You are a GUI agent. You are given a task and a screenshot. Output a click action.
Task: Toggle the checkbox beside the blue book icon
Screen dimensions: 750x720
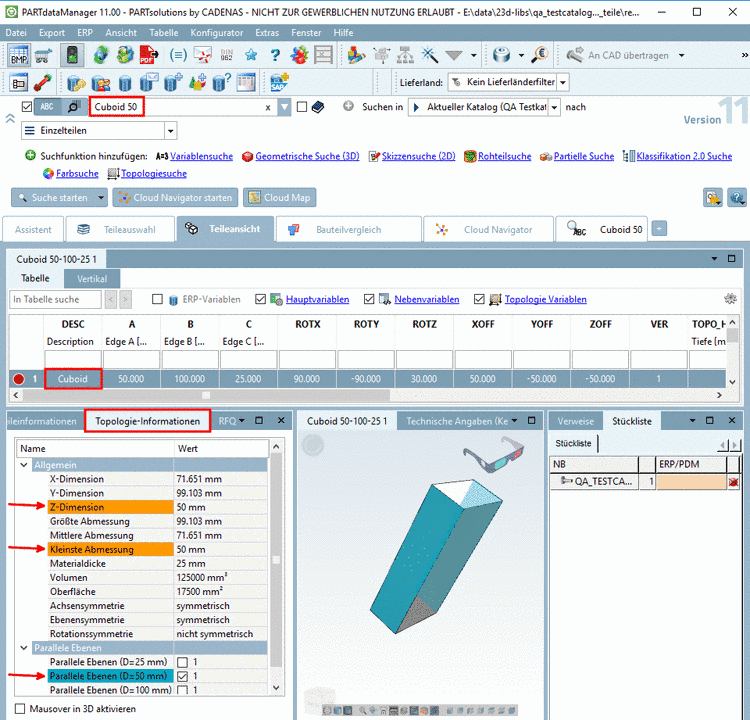tap(302, 107)
